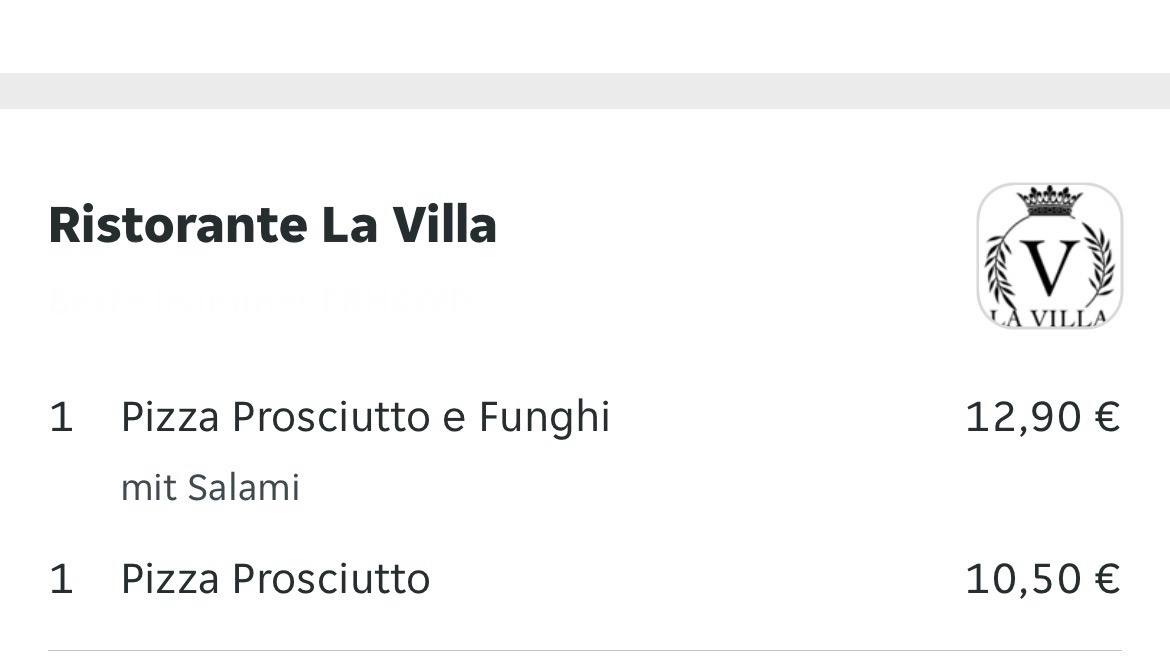Click the gray separator bar above restaurant
Image resolution: width=1170 pixels, height=665 pixels.
(x=585, y=90)
